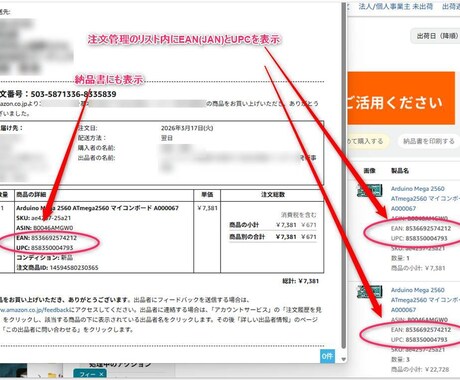Click the 納品書を印刷する button
Viewport: 460px width, 380px height.
[429, 141]
